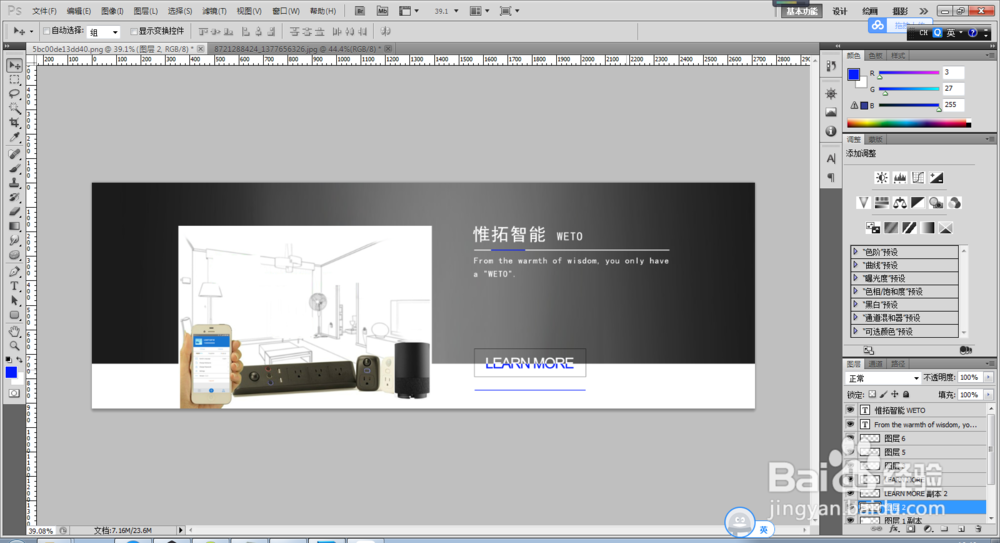Select the Brush tool

(14, 168)
